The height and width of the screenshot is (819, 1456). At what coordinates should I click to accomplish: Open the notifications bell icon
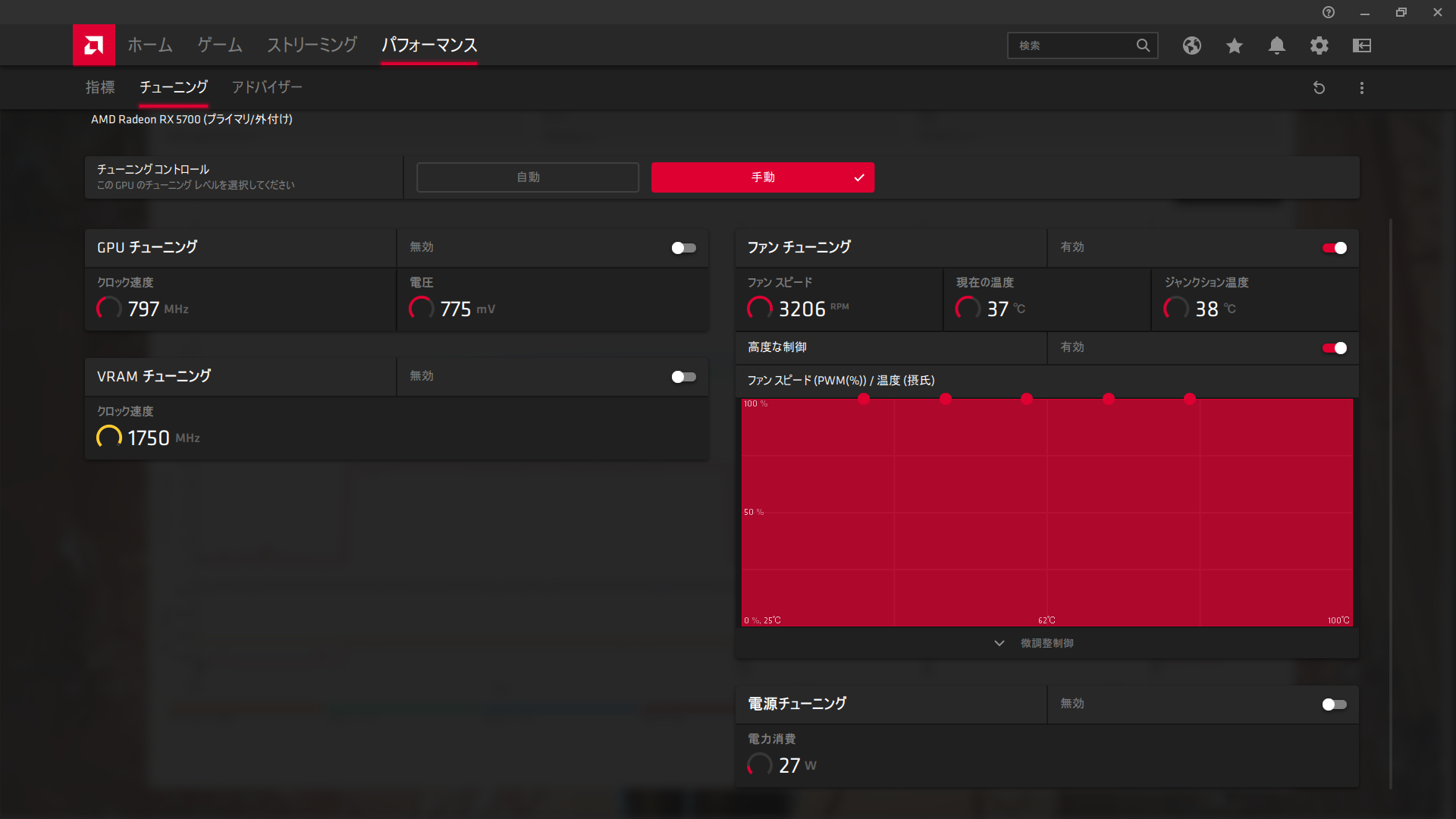(x=1276, y=45)
